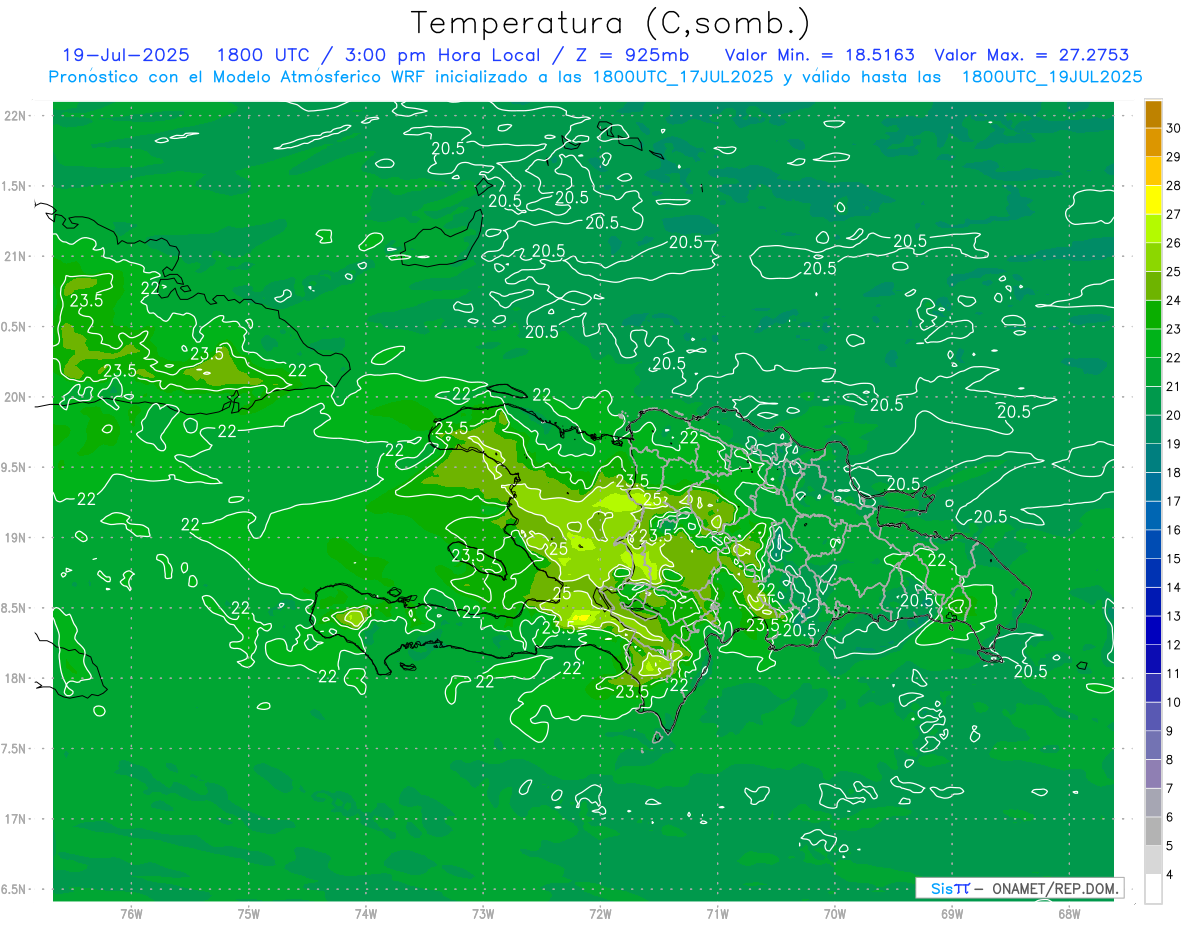Click 'Valor Max. = 27.2753'
This screenshot has width=1200, height=927.
[x=1031, y=55]
